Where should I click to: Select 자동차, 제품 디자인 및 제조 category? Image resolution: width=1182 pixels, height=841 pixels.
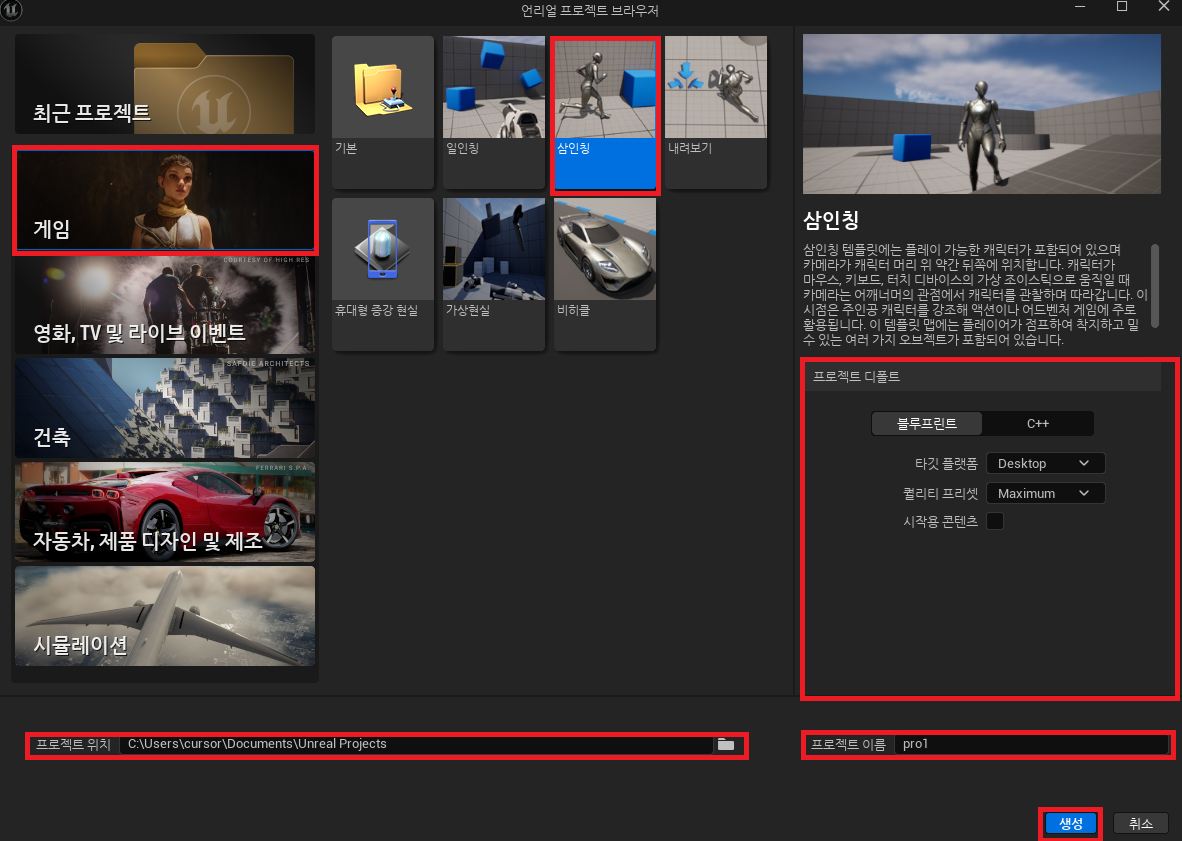coord(165,512)
